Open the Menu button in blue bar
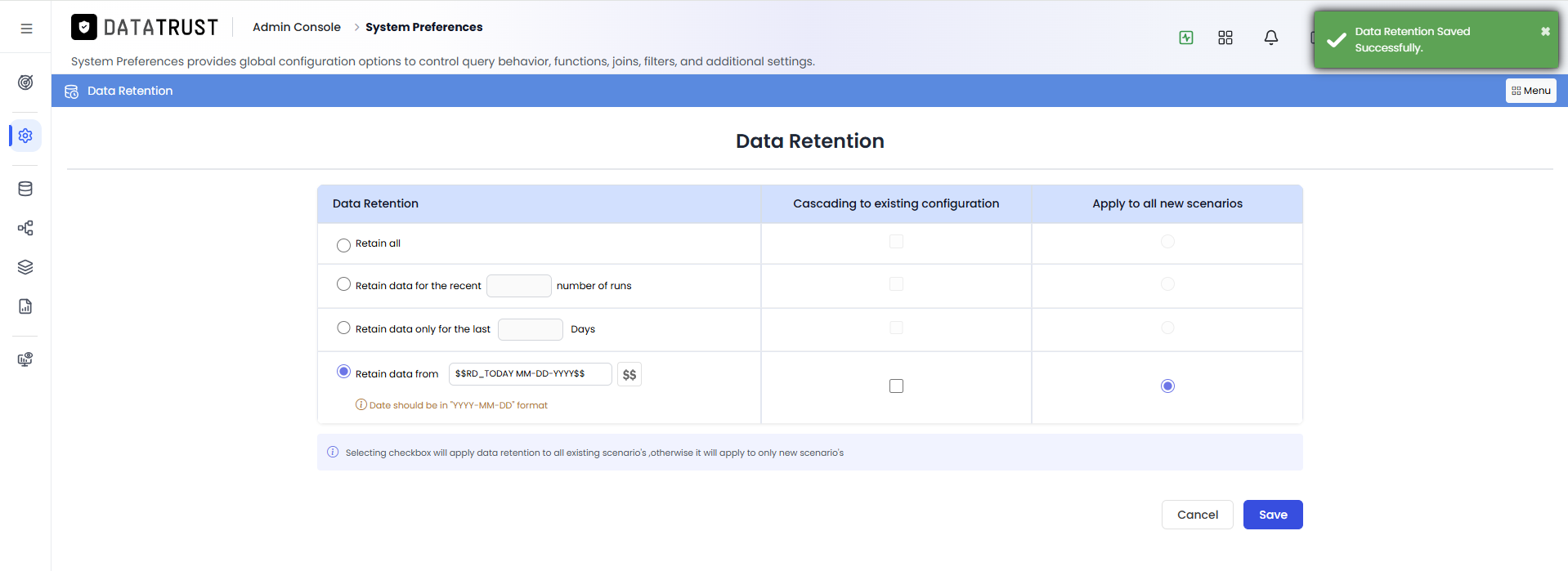 click(1530, 91)
